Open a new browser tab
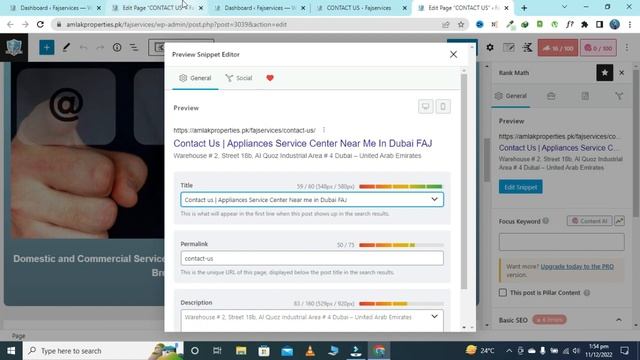 click(x=524, y=8)
